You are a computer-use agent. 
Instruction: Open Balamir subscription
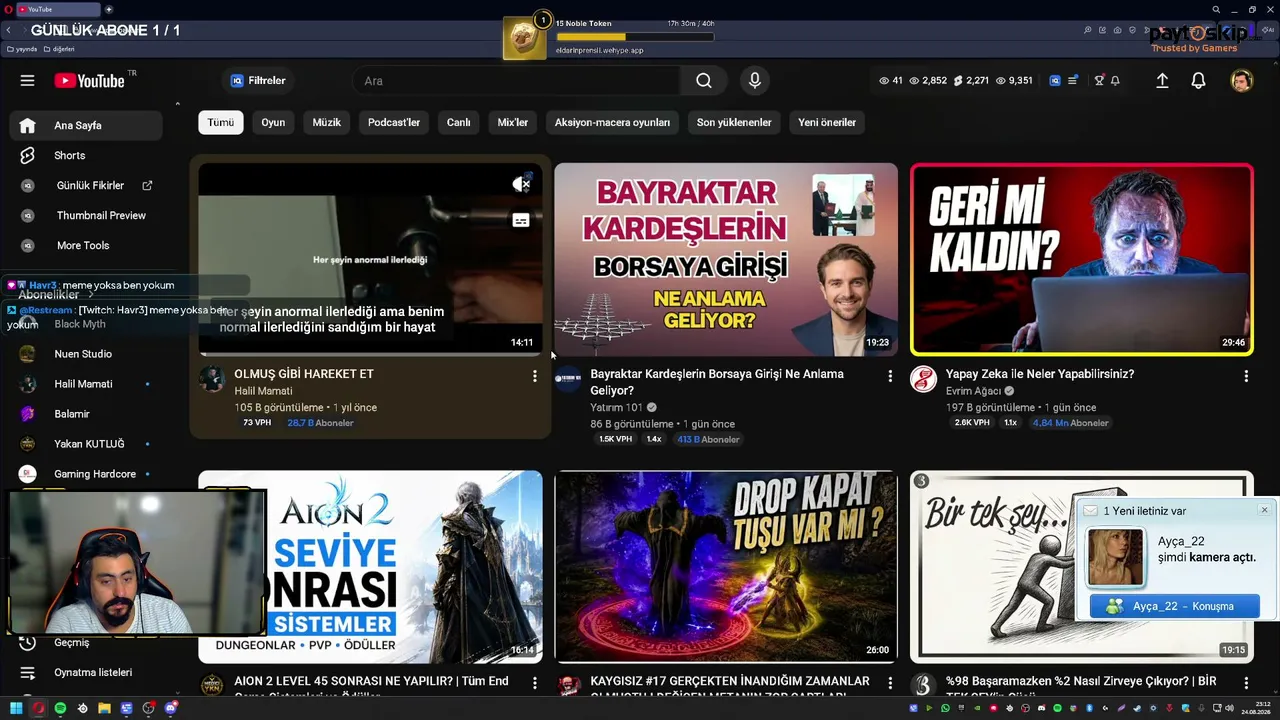click(86, 414)
